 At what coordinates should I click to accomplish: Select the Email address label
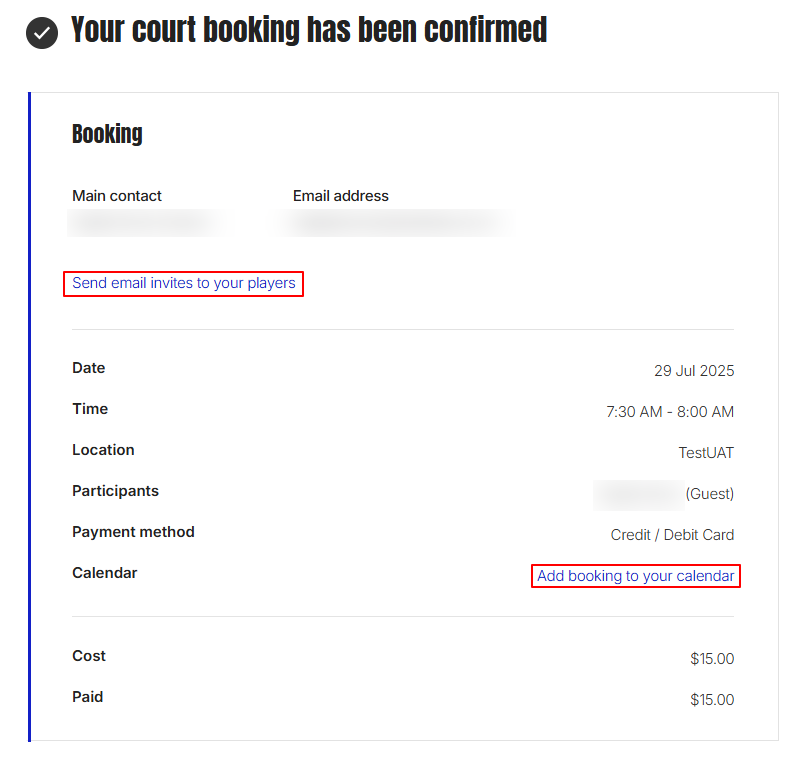tap(341, 196)
